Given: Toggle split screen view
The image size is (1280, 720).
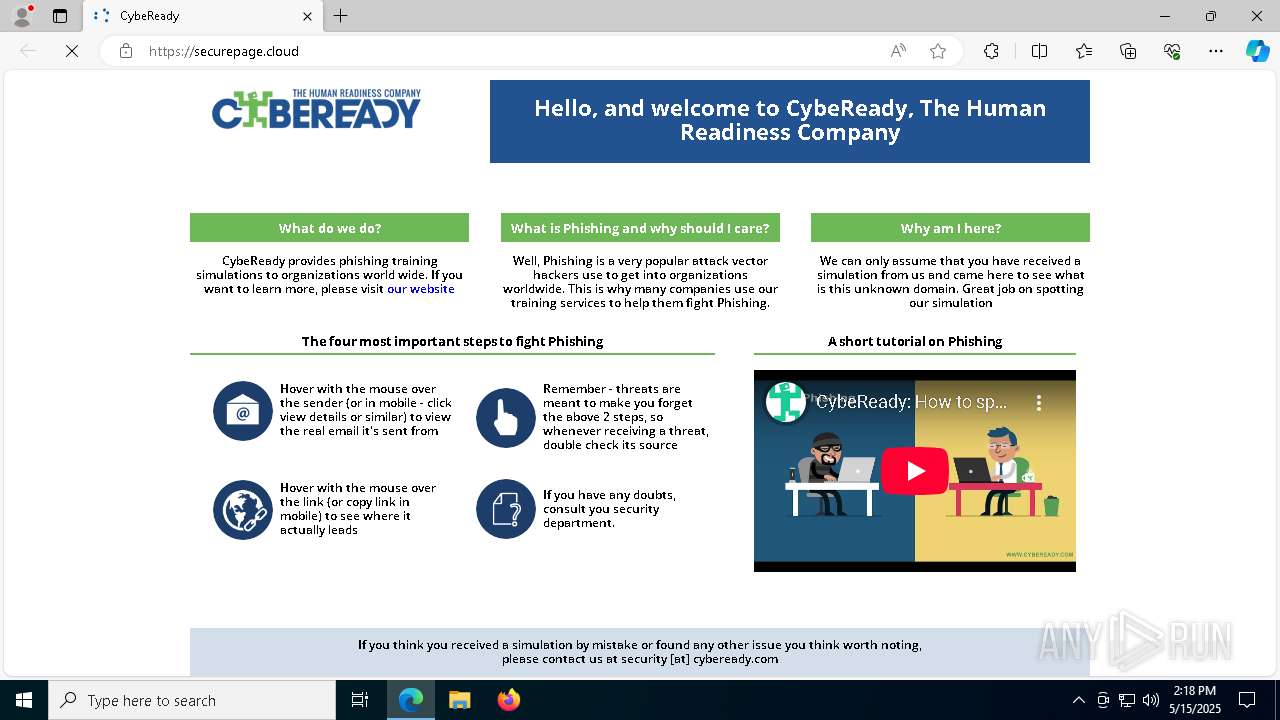Looking at the screenshot, I should point(1039,51).
